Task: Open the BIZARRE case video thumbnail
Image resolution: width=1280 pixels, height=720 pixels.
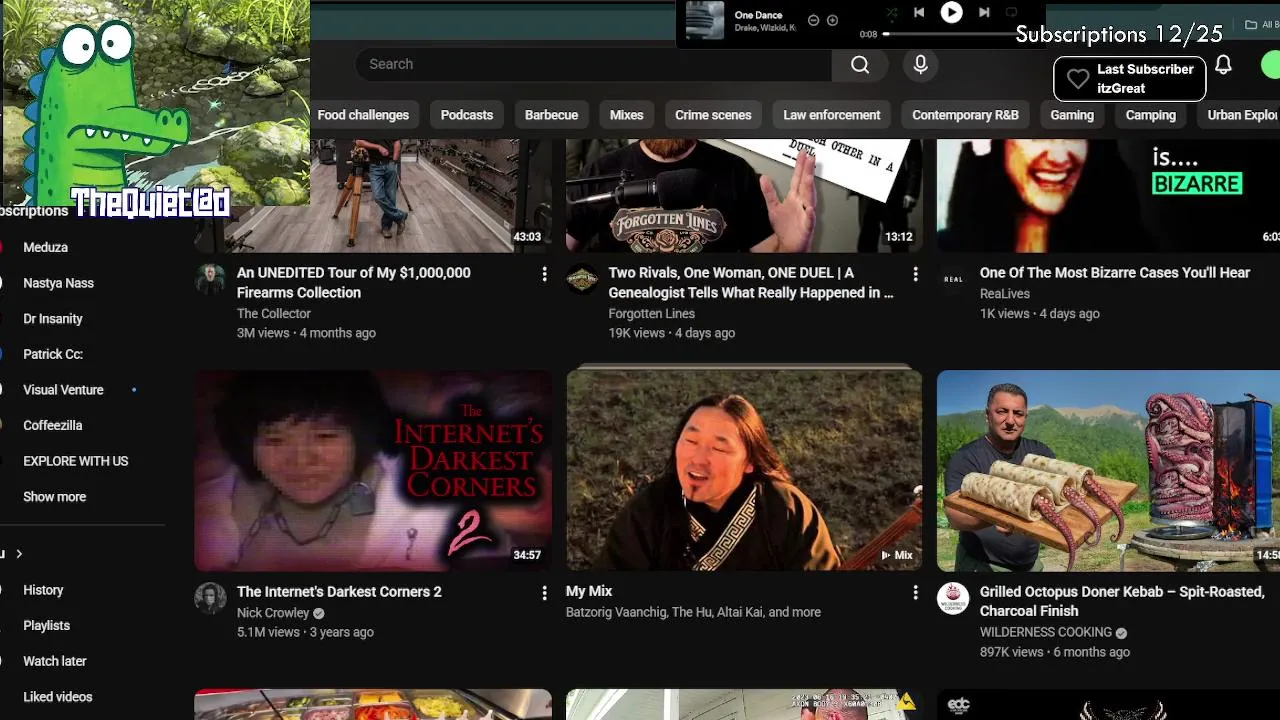Action: 1108,195
